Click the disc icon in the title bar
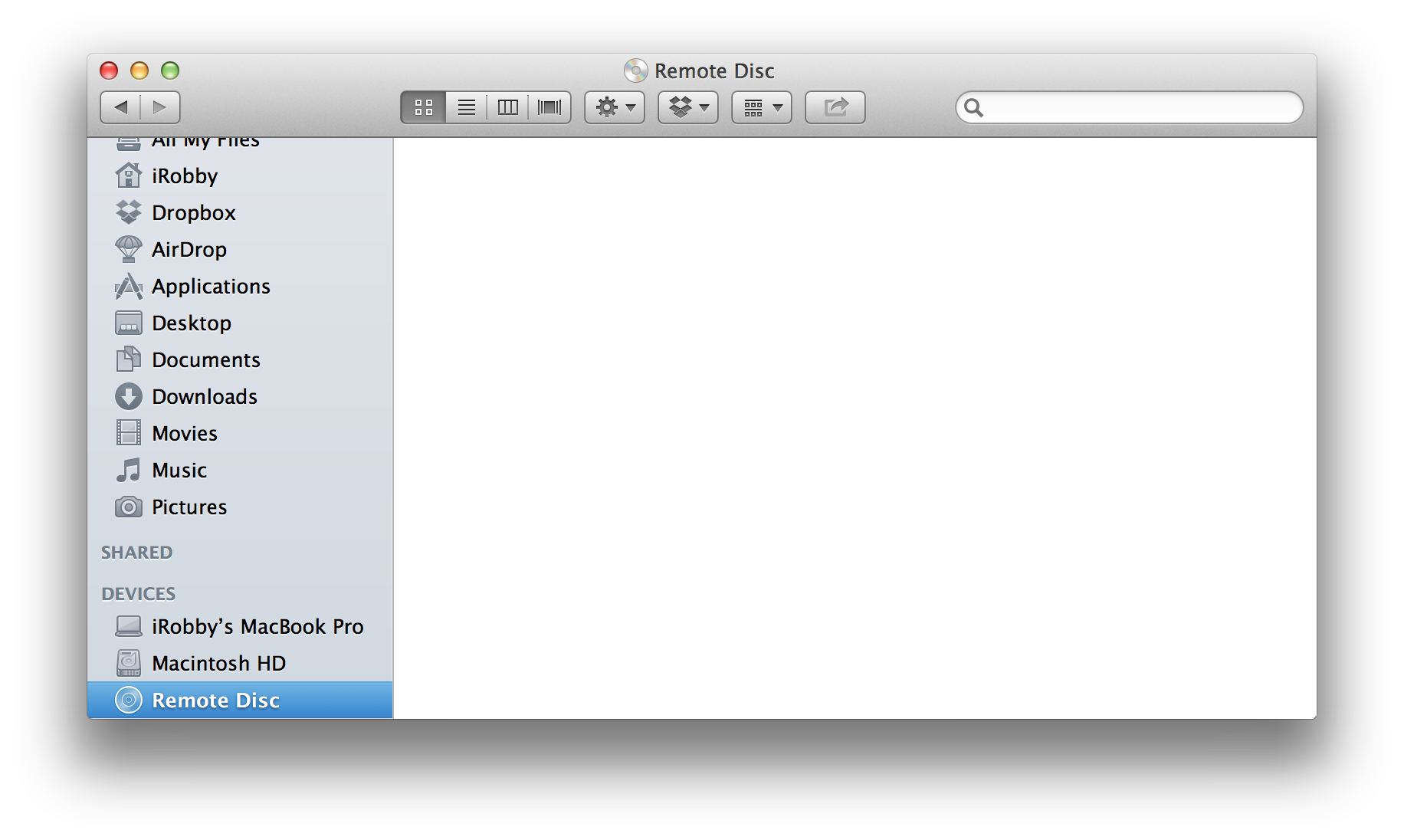This screenshot has width=1404, height=840. [635, 71]
